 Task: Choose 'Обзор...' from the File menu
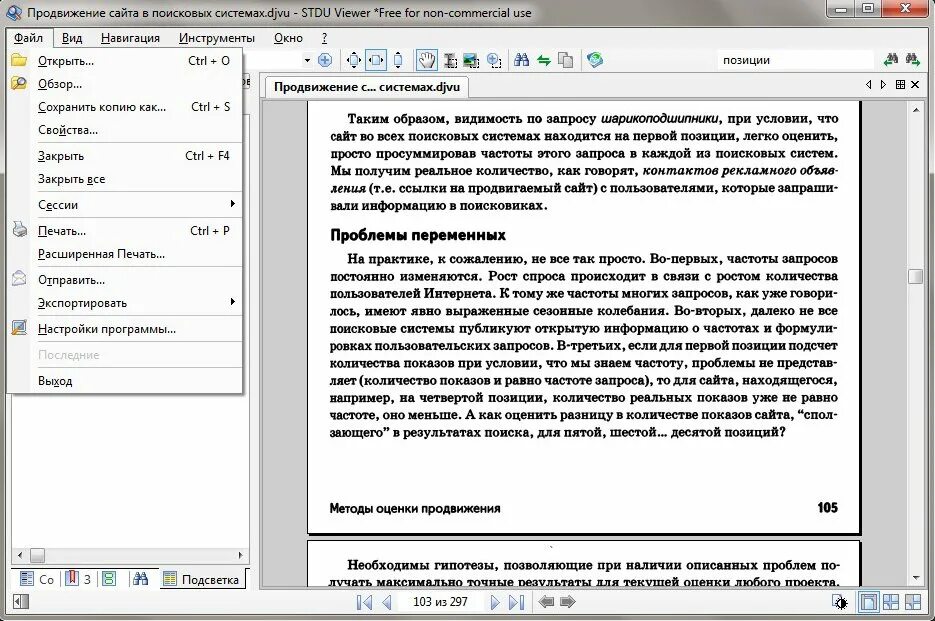point(125,84)
